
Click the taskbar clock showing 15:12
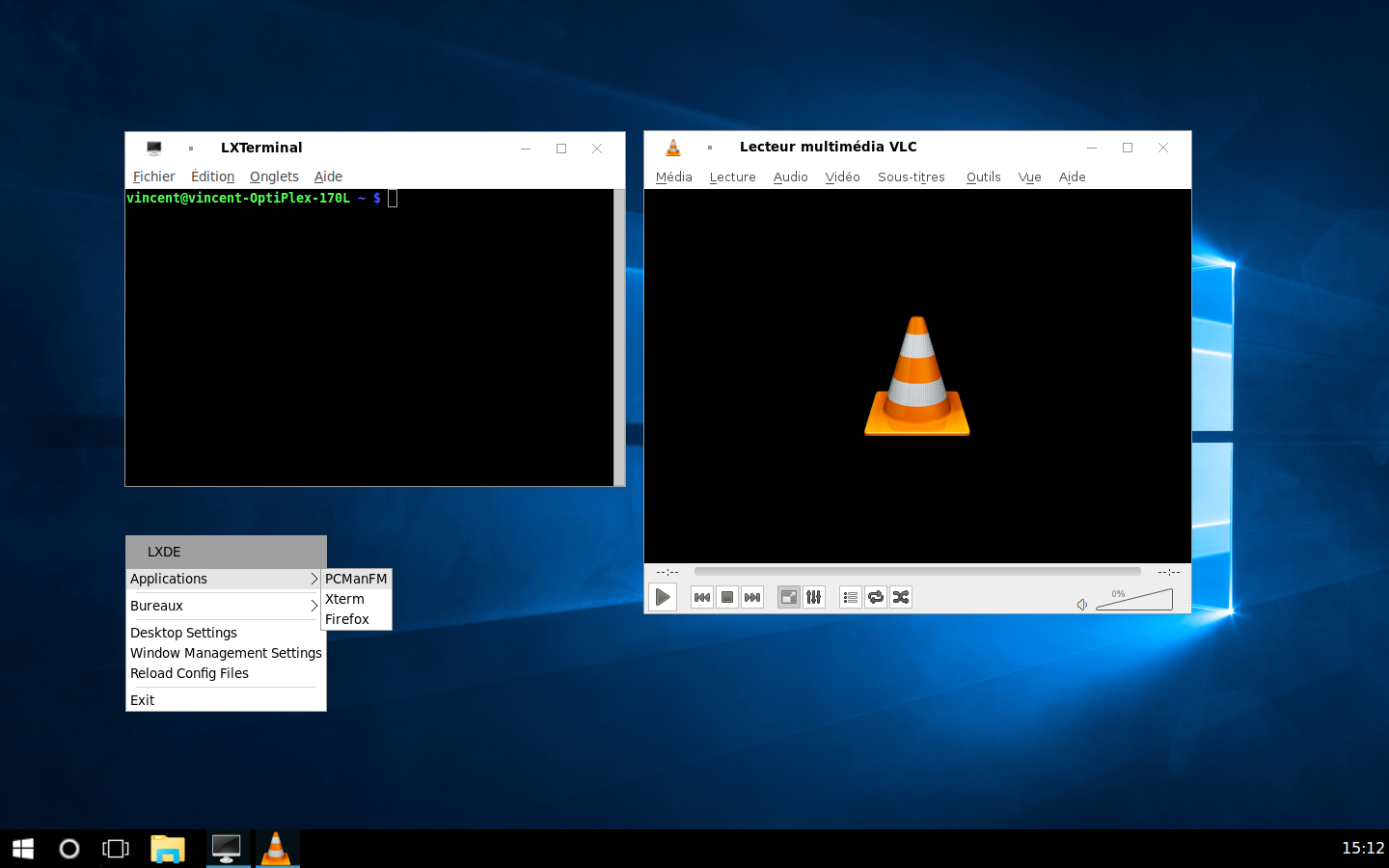(1363, 849)
